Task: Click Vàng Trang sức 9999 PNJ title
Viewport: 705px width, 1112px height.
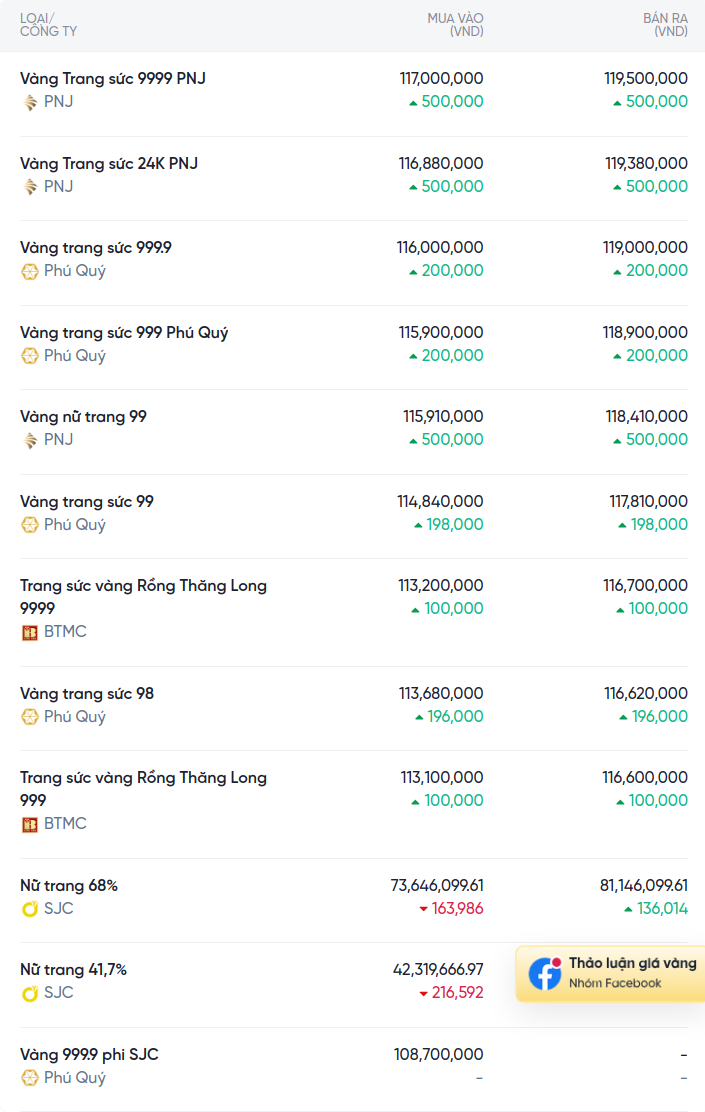Action: [113, 78]
